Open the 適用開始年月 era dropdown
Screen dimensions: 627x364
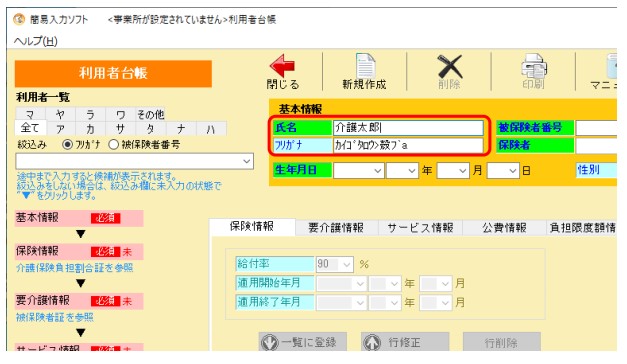[x=360, y=284]
